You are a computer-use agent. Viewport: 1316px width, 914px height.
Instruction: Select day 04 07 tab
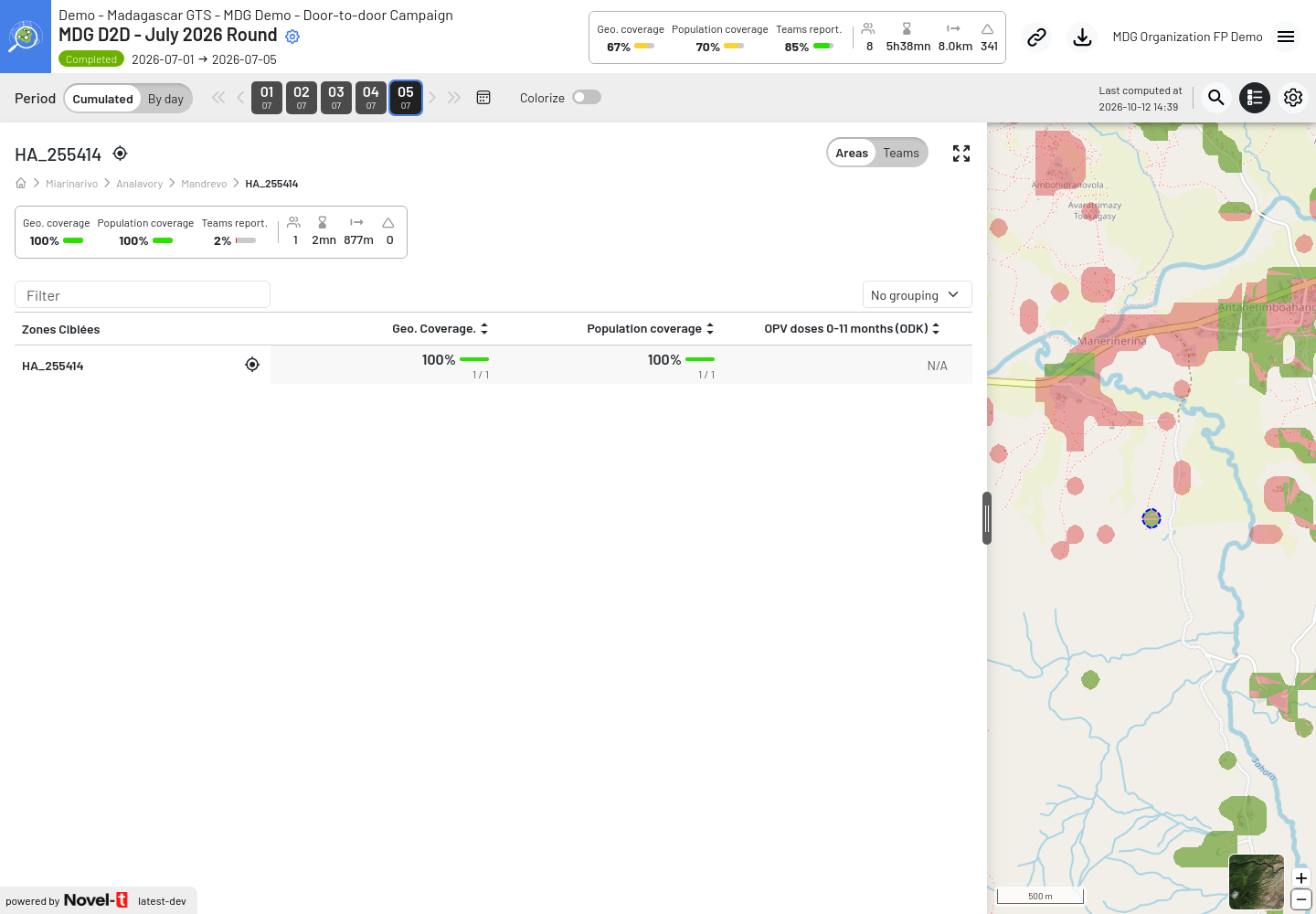pyautogui.click(x=371, y=98)
